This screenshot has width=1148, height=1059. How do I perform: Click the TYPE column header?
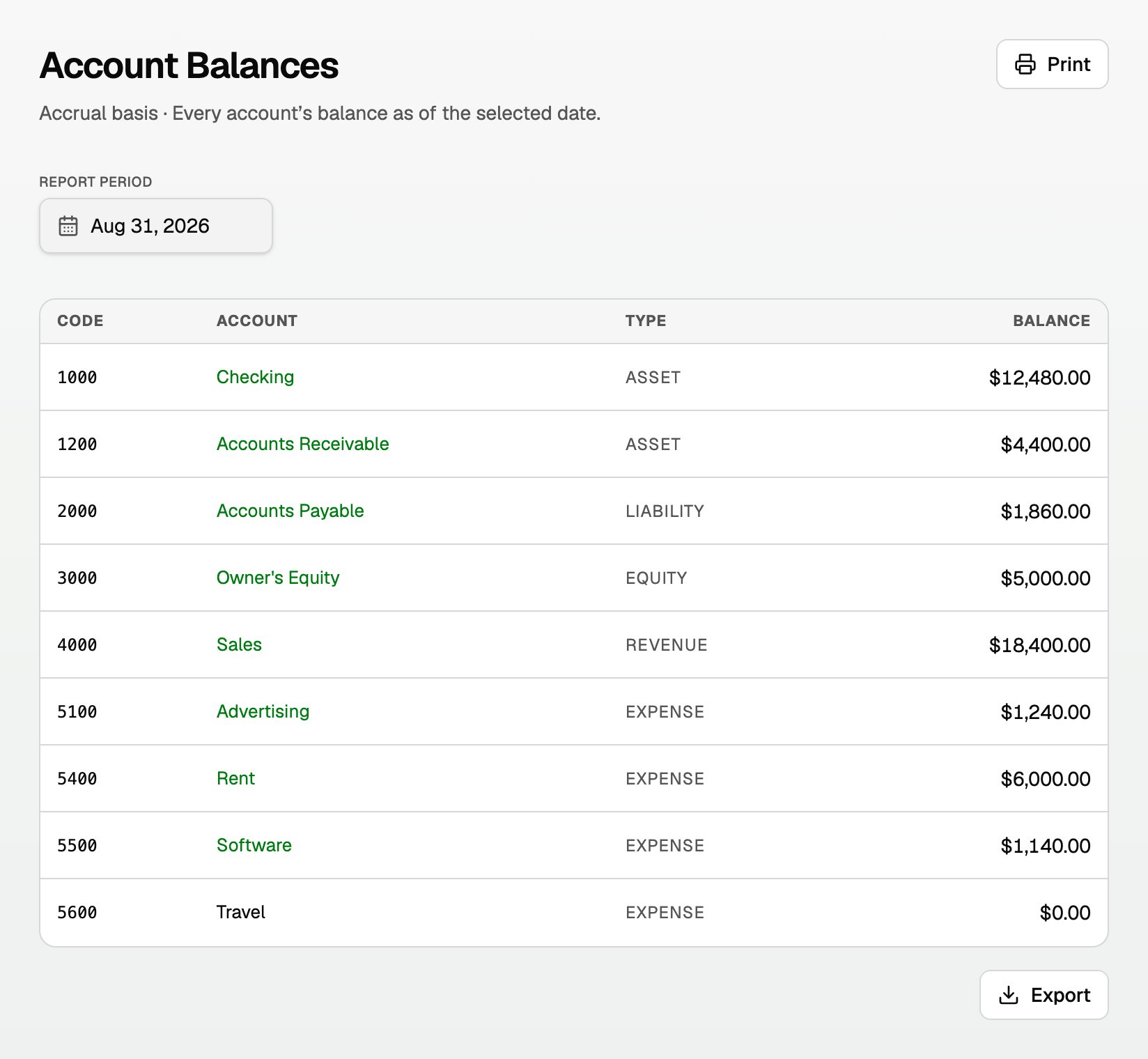tap(645, 320)
